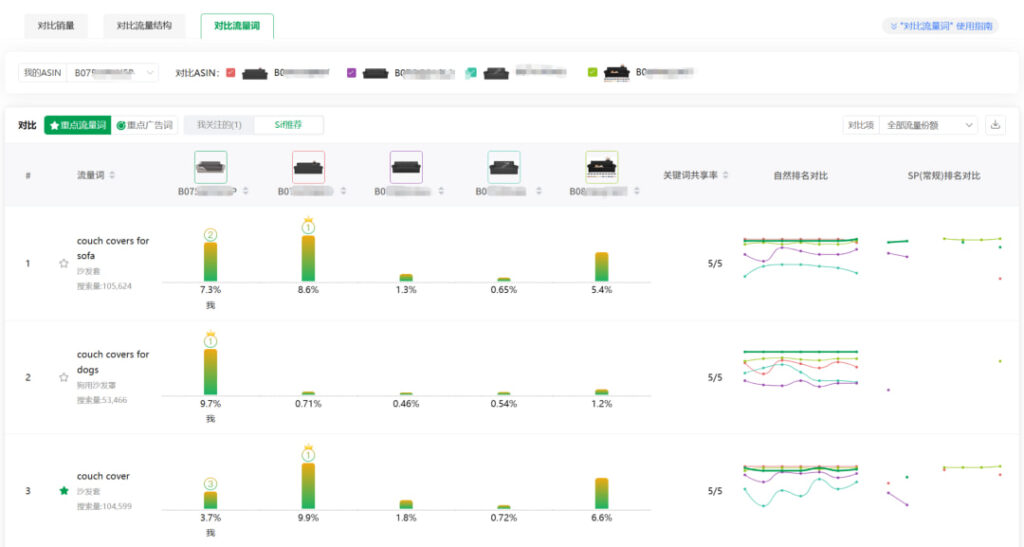Star the 'couch covers for dogs' keyword
Viewport: 1024px width, 547px height.
tap(64, 378)
